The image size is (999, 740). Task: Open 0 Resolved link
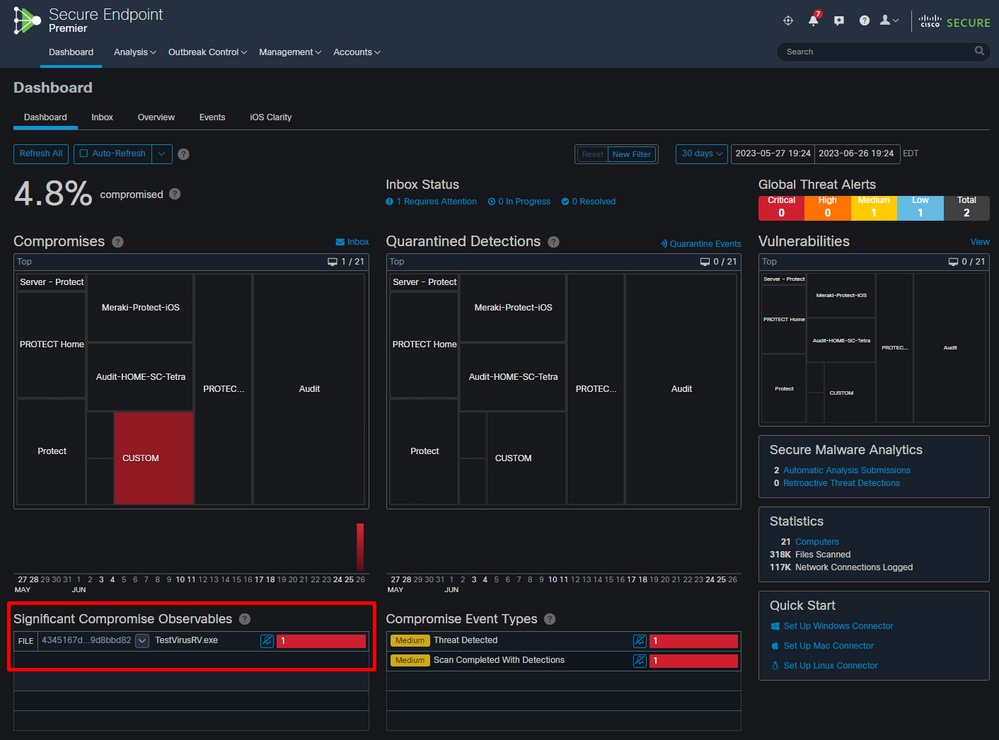(589, 201)
